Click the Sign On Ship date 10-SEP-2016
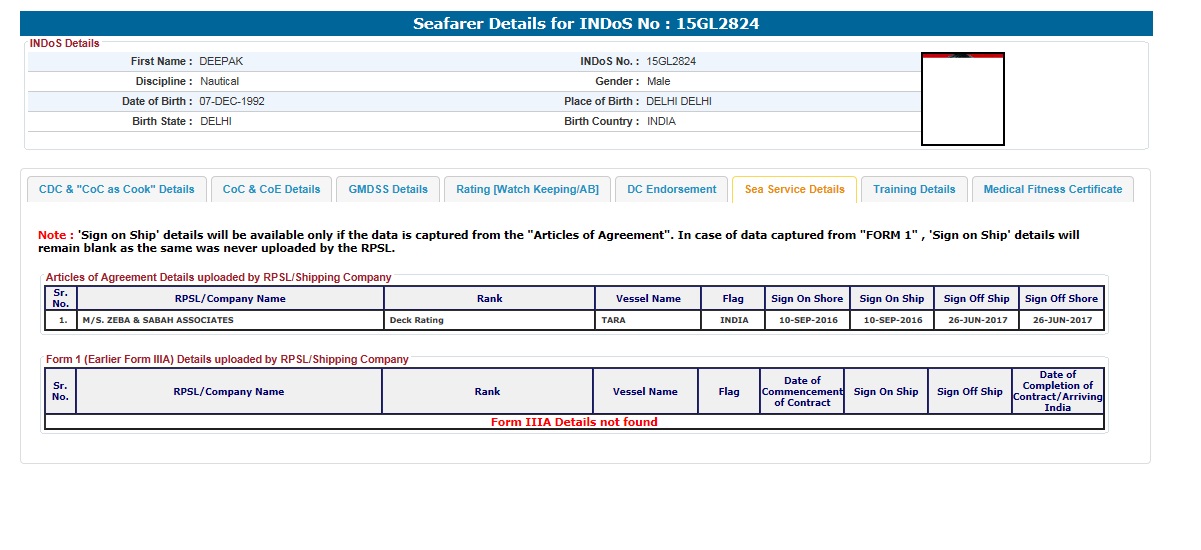Viewport: 1201px width, 550px height. (x=892, y=320)
